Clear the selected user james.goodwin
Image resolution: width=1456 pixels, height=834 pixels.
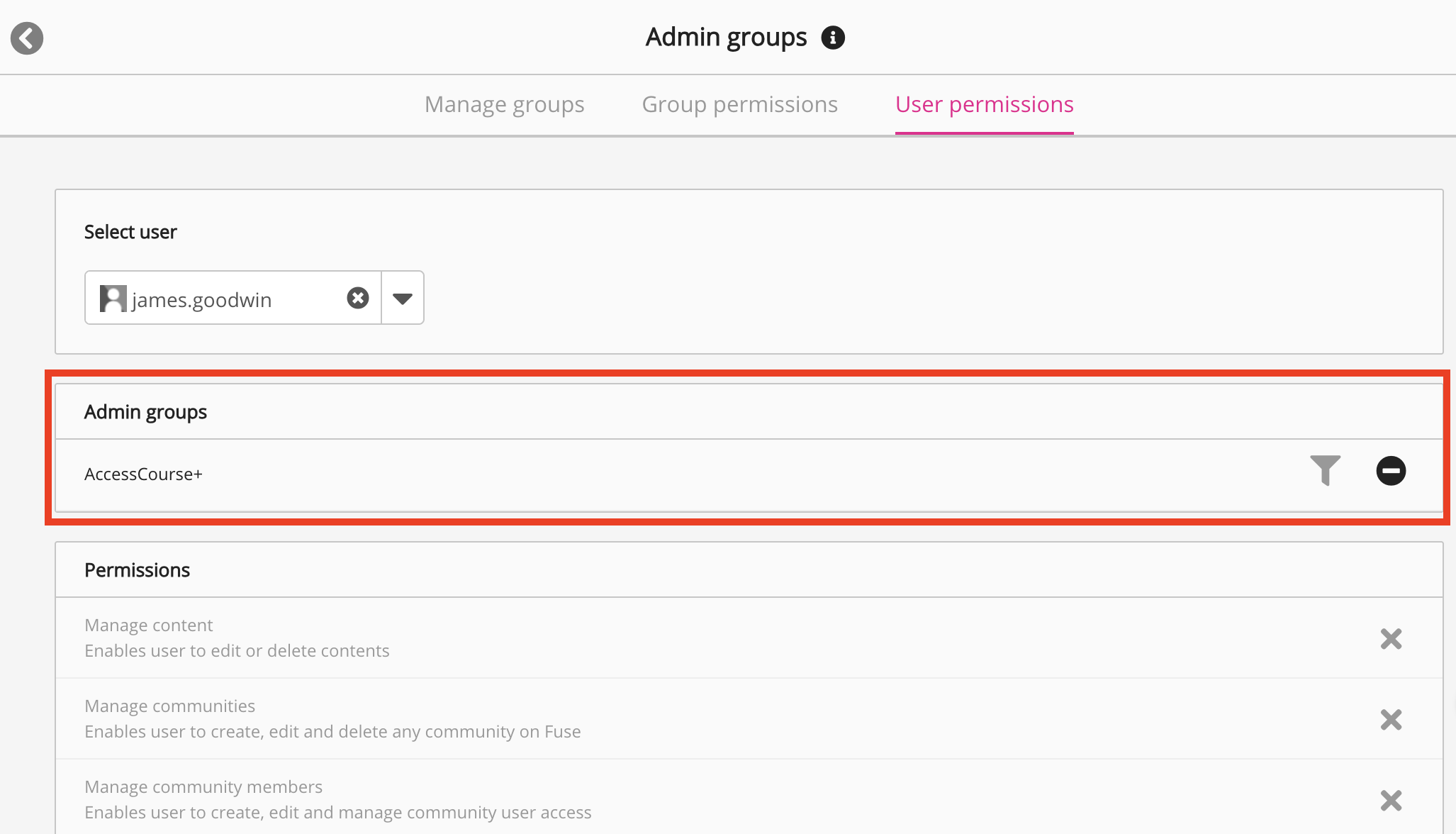pos(358,298)
